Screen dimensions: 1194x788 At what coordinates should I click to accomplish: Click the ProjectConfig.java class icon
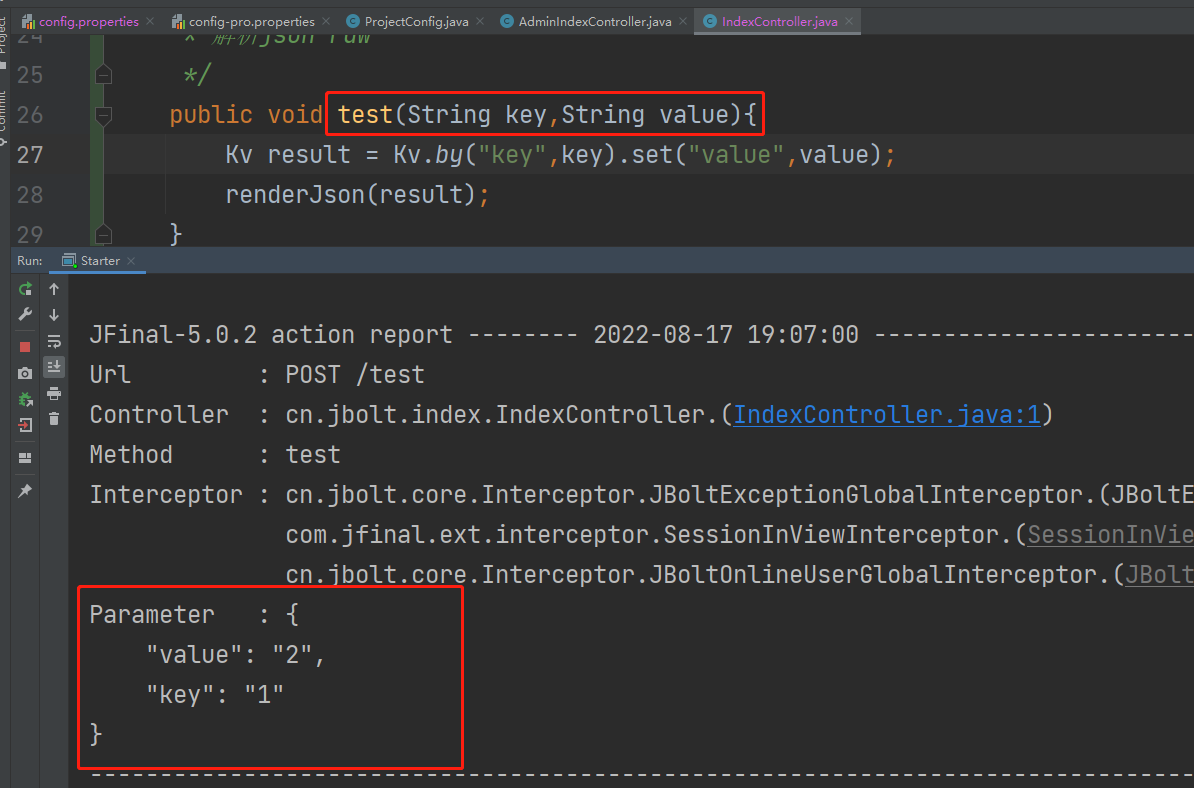pos(353,21)
